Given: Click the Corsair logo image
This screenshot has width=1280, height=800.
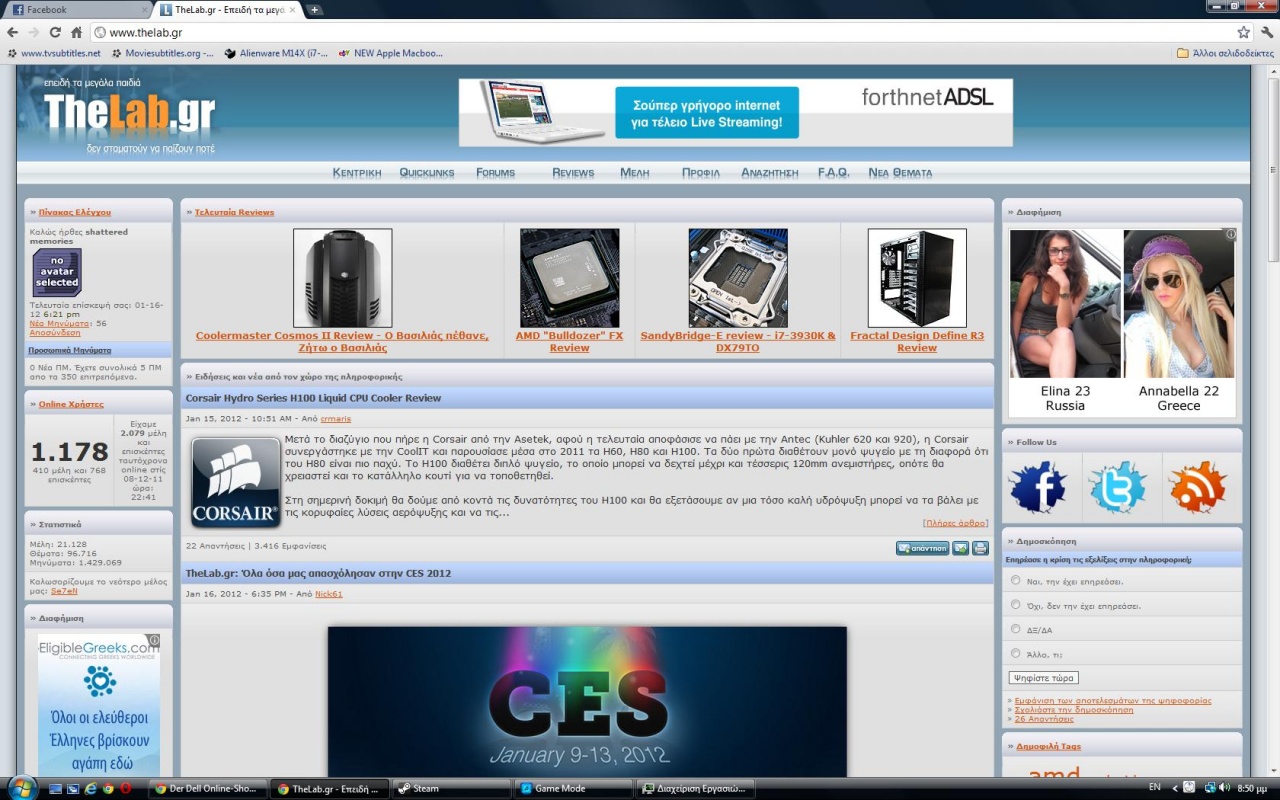Looking at the screenshot, I should point(236,482).
